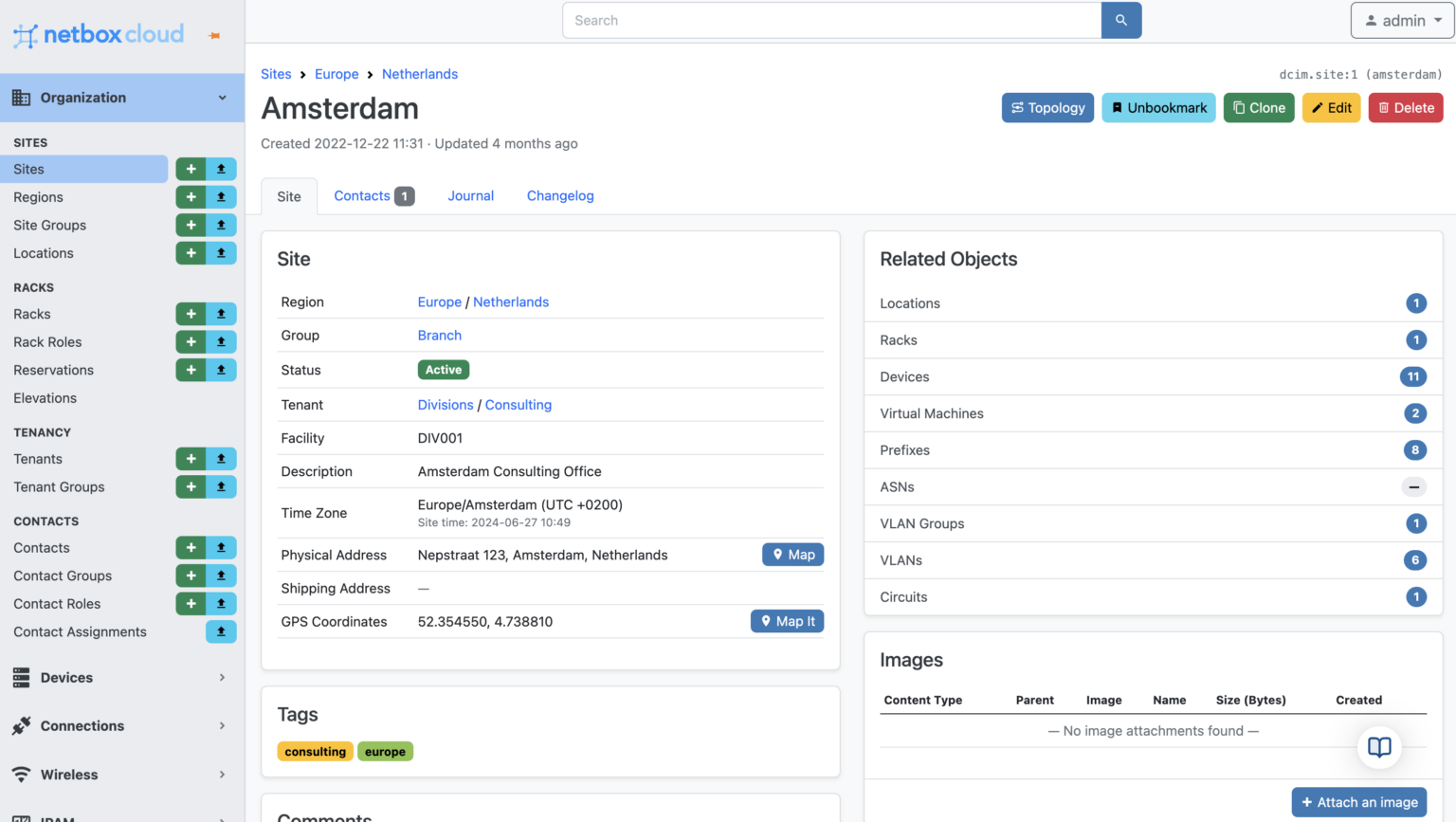Click the green plus to add a new Site
Viewport: 1456px width, 822px height.
pos(191,169)
